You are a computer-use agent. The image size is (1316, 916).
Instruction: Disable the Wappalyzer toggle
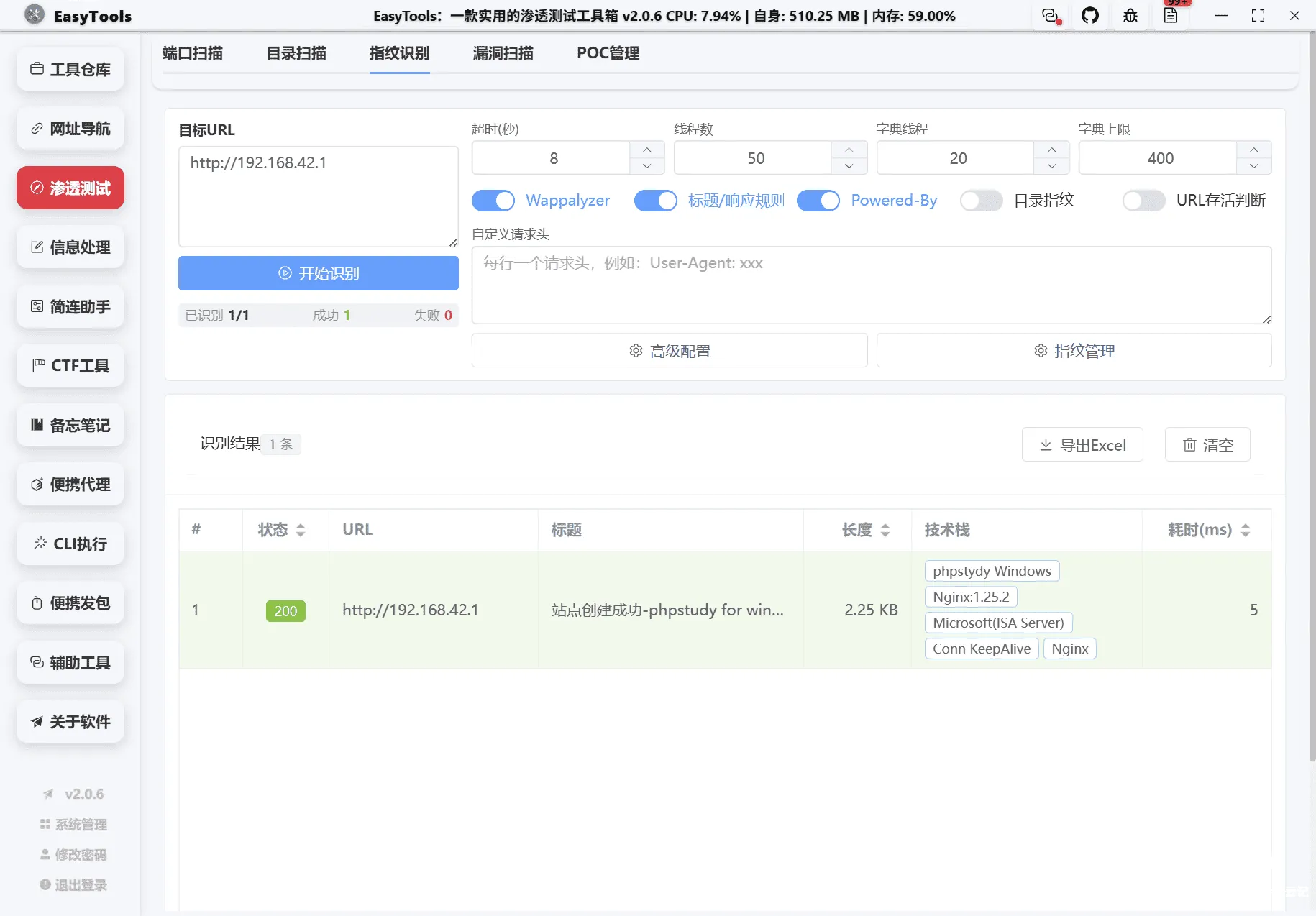pos(493,201)
